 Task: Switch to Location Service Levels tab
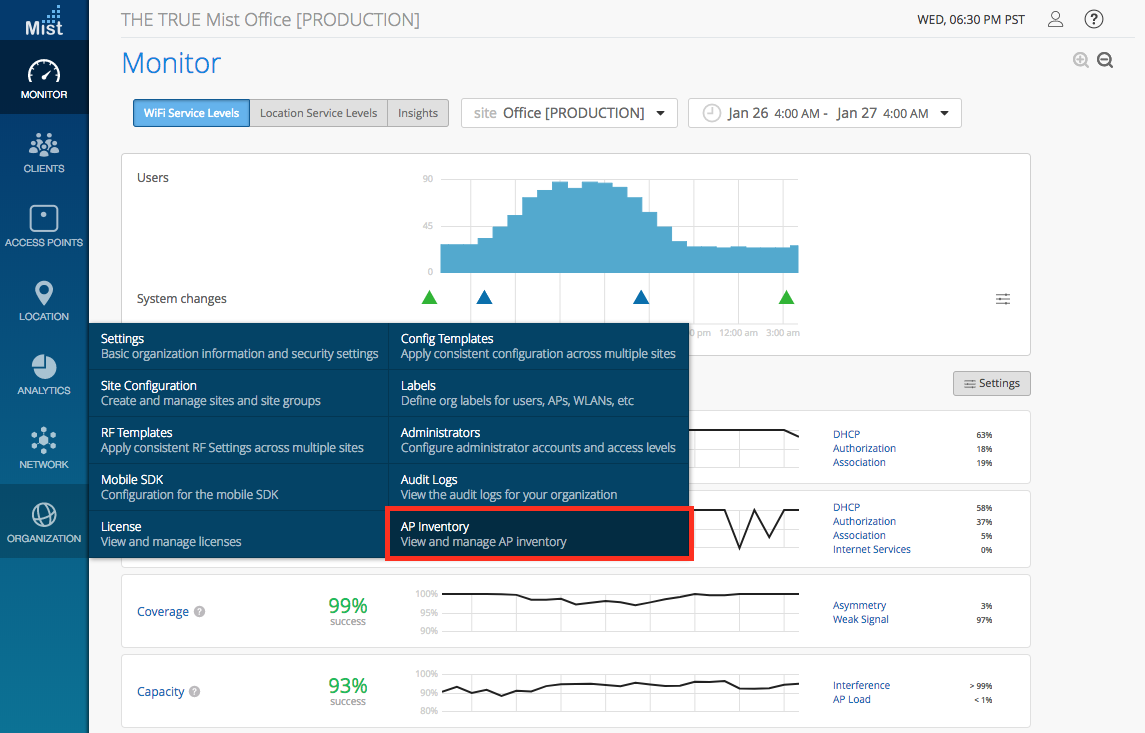(x=318, y=113)
